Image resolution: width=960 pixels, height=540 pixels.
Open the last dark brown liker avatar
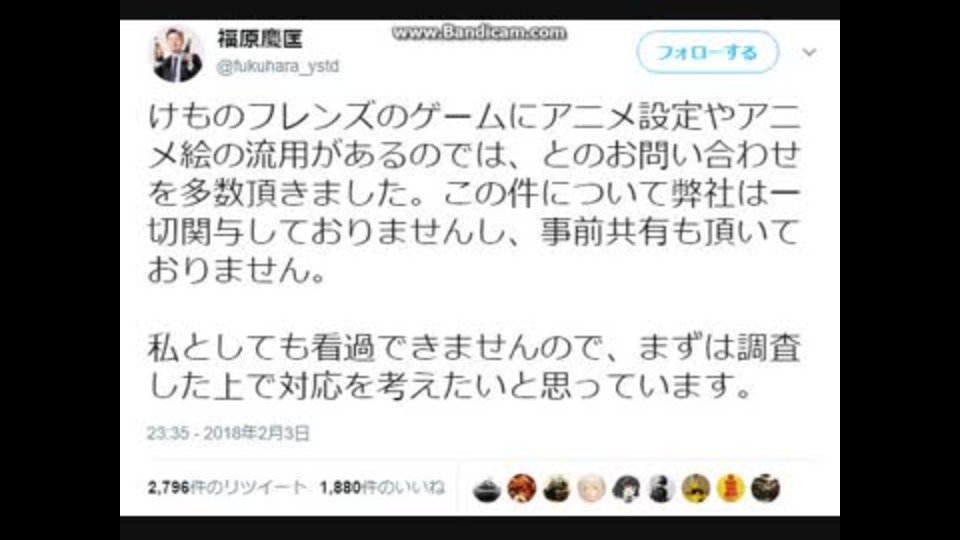tap(766, 489)
